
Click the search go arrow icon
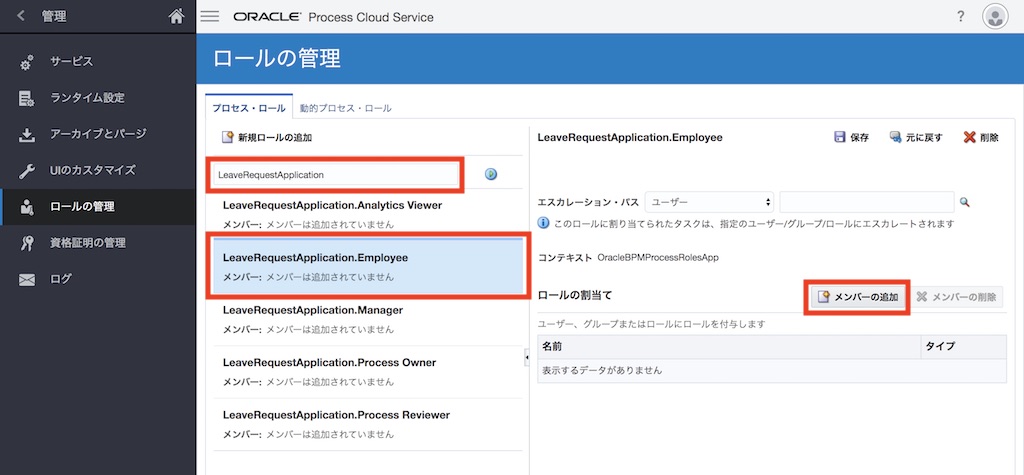point(491,174)
